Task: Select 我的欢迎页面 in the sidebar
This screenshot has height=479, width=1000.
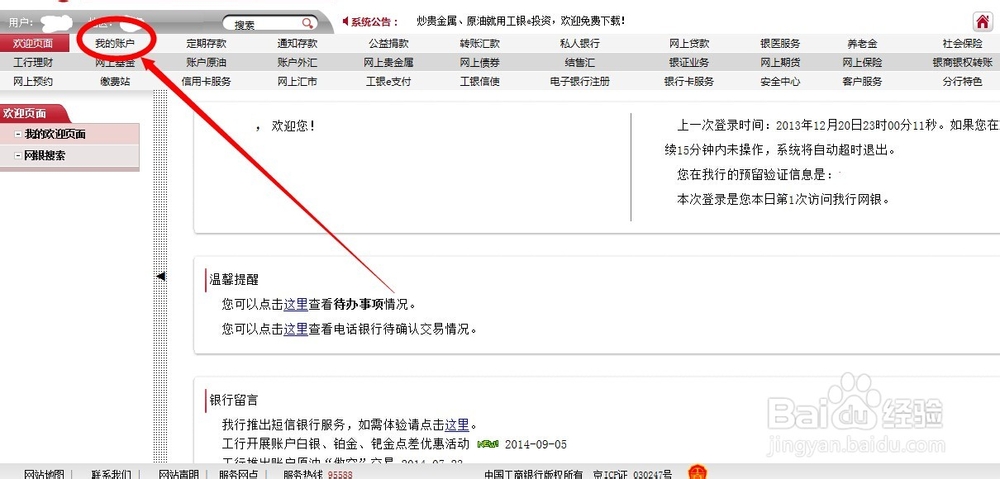Action: 55,135
